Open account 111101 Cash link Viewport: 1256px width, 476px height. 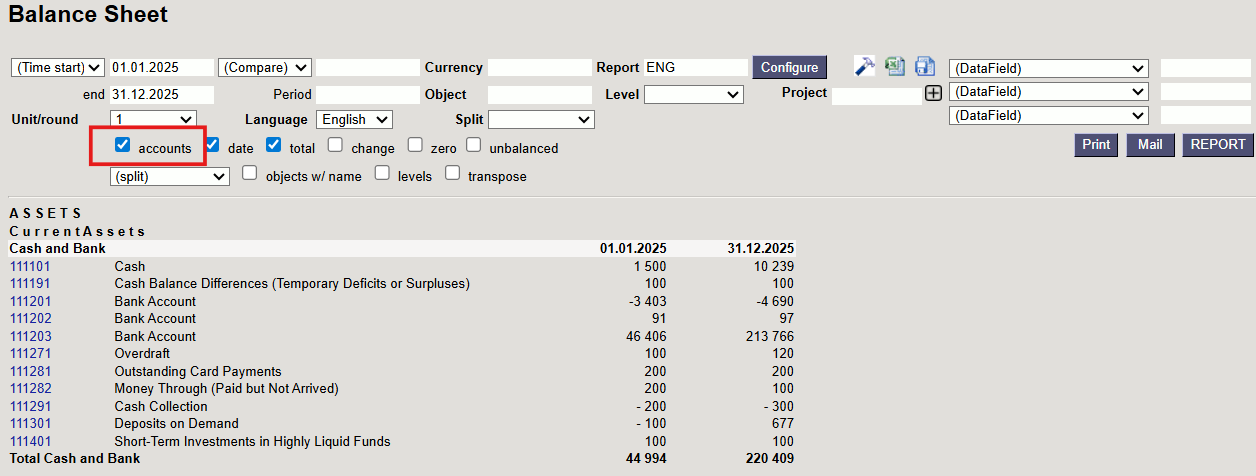point(30,267)
